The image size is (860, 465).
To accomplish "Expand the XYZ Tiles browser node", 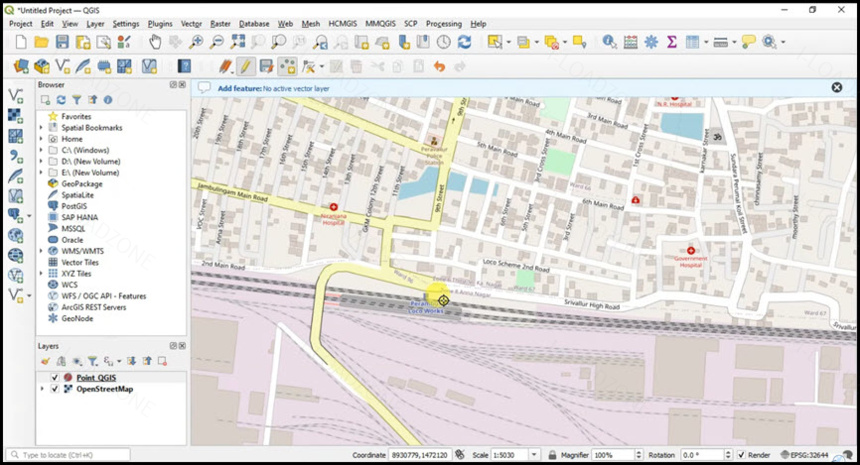I will [41, 274].
